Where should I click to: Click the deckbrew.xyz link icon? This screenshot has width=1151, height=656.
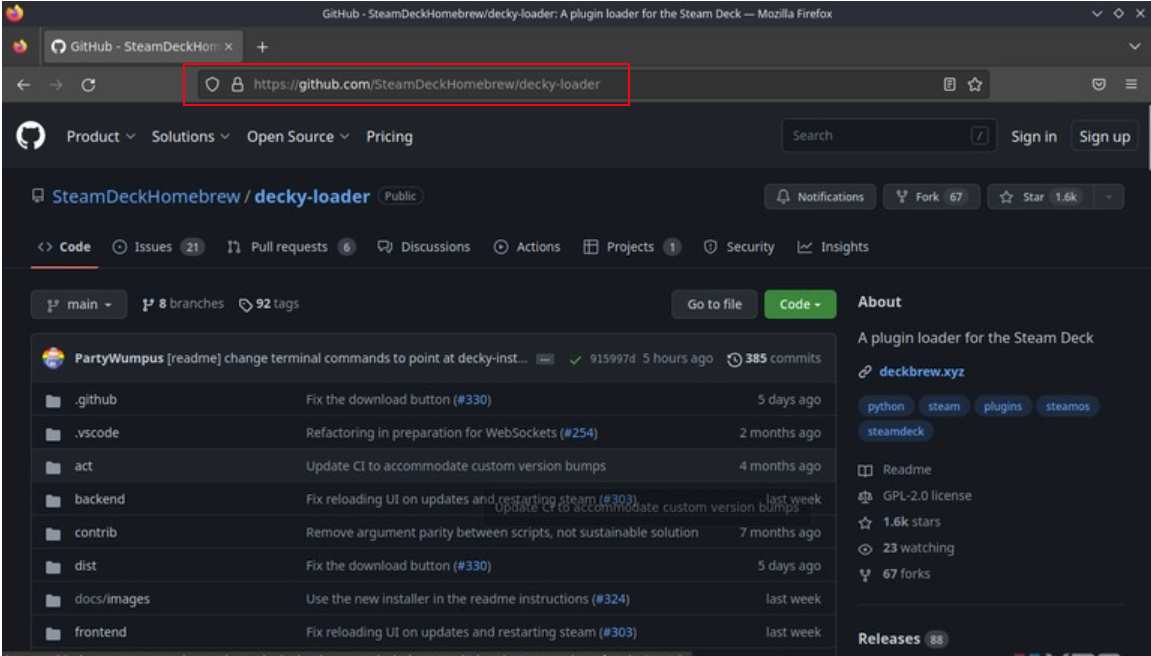click(865, 372)
